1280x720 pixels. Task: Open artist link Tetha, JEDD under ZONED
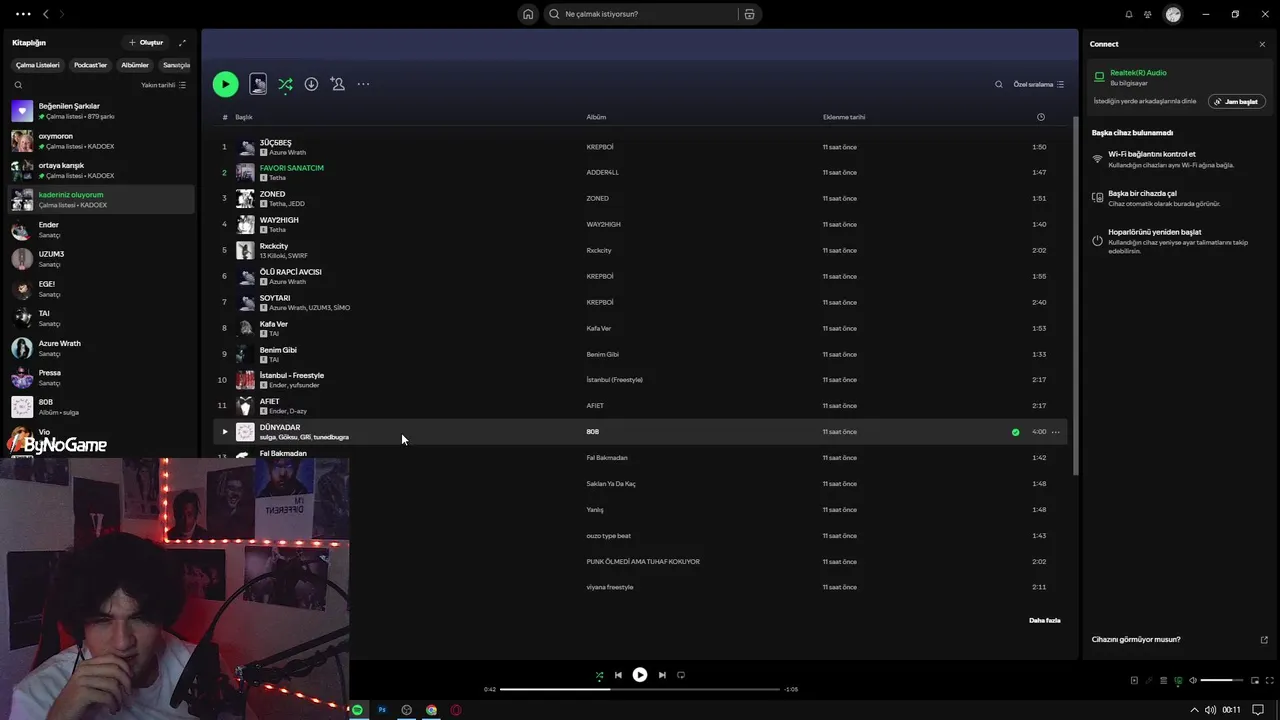286,204
